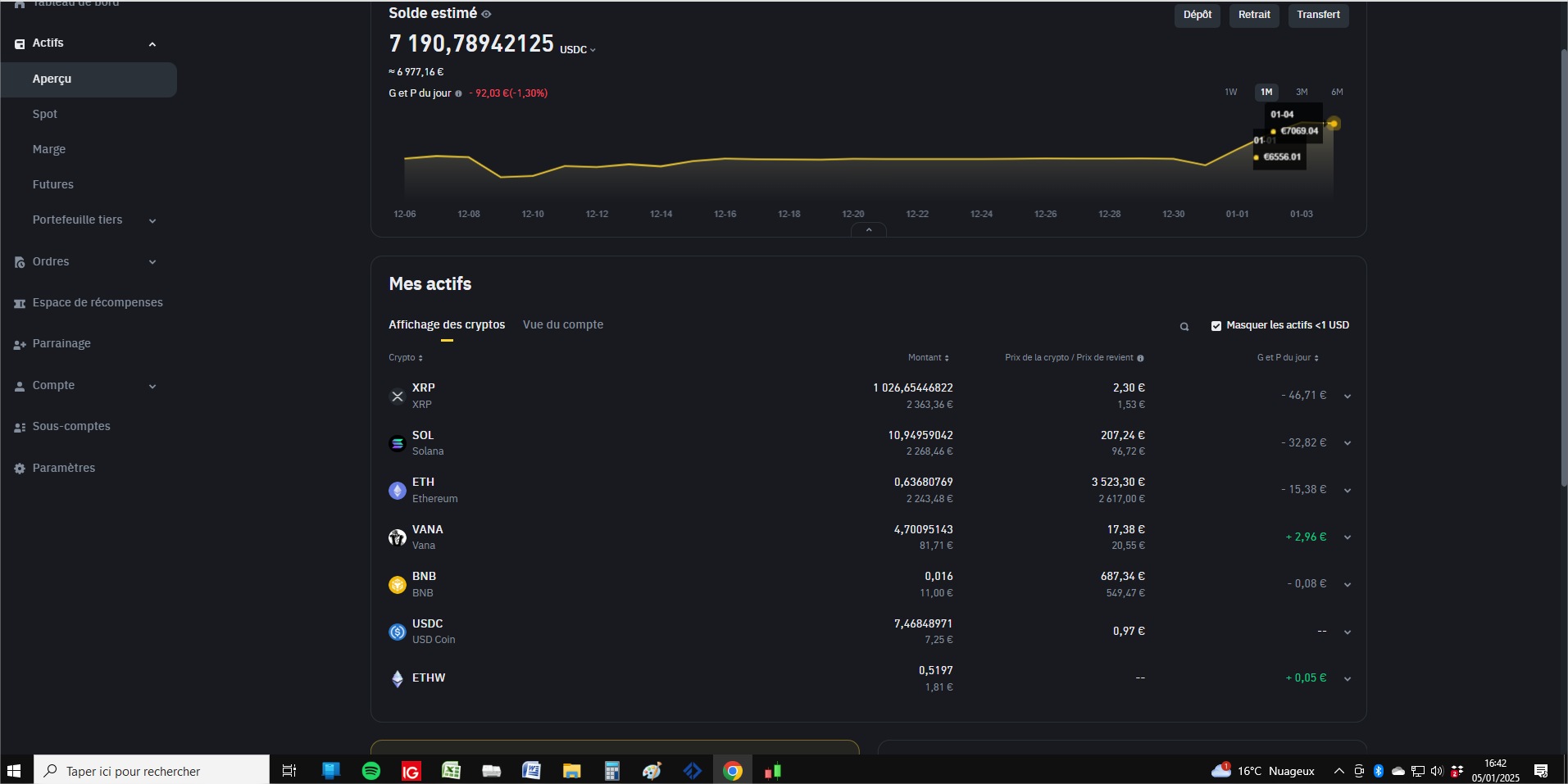Image resolution: width=1568 pixels, height=784 pixels.
Task: Click the Windows taskbar search box
Action: coord(152,771)
